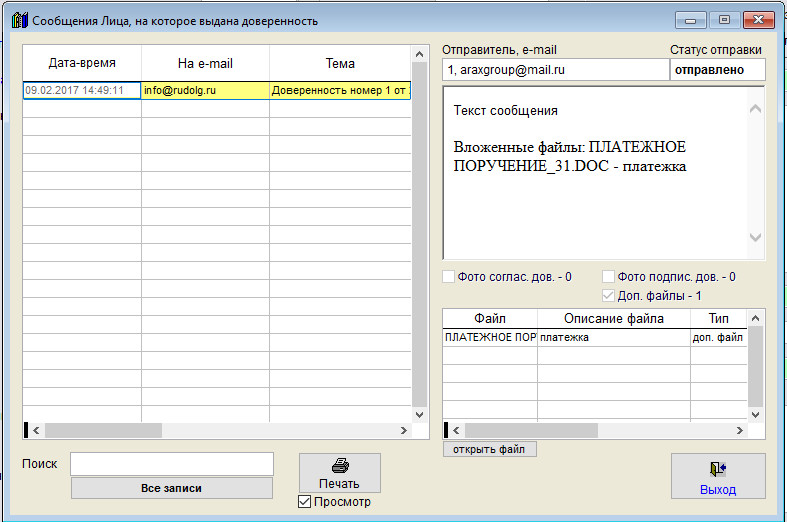Click the files table scroll right arrow
Screen dimensions: 787x522
coord(739,430)
